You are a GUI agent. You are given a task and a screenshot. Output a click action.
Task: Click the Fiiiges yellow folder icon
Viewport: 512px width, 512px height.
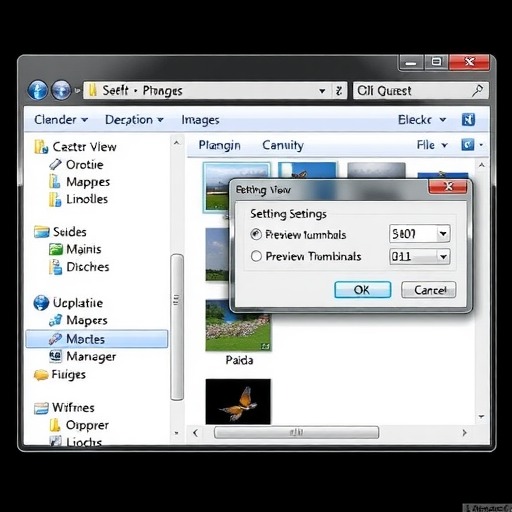[x=41, y=375]
